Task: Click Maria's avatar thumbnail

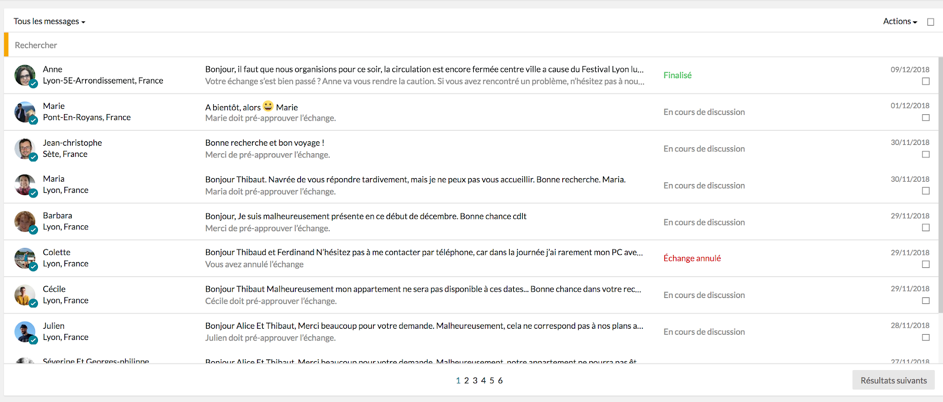Action: click(x=25, y=185)
